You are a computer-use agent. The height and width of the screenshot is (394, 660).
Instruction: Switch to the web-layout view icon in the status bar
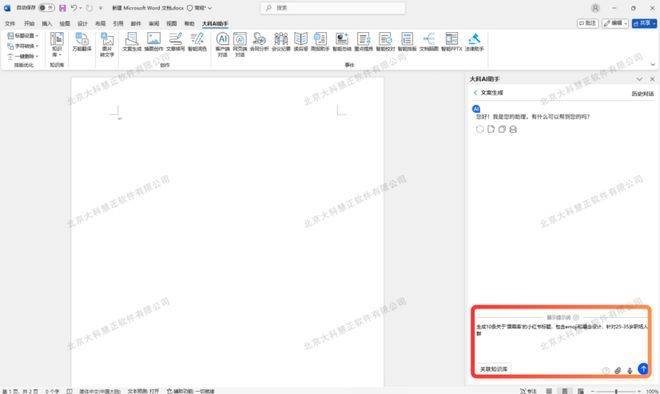(x=580, y=391)
